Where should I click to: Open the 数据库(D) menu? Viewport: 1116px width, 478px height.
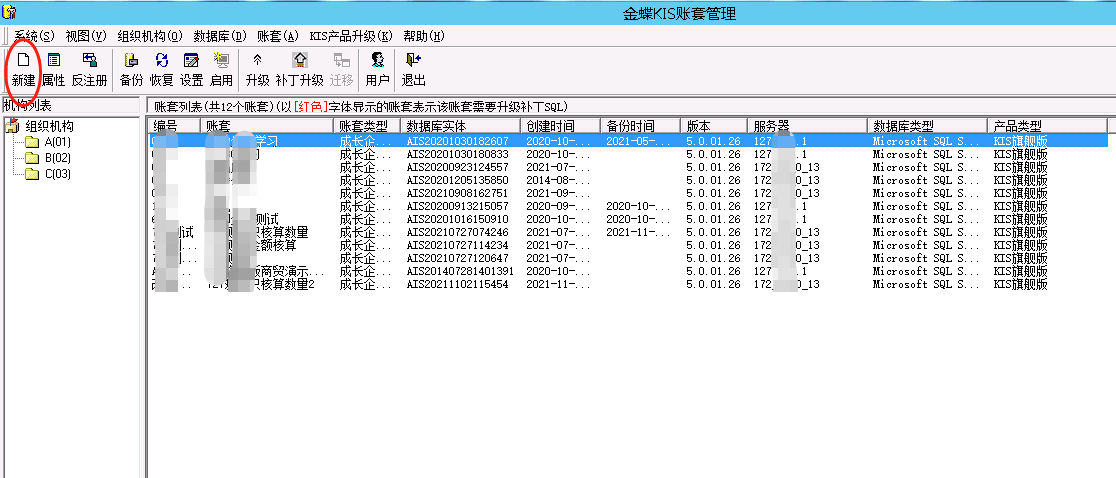tap(219, 36)
